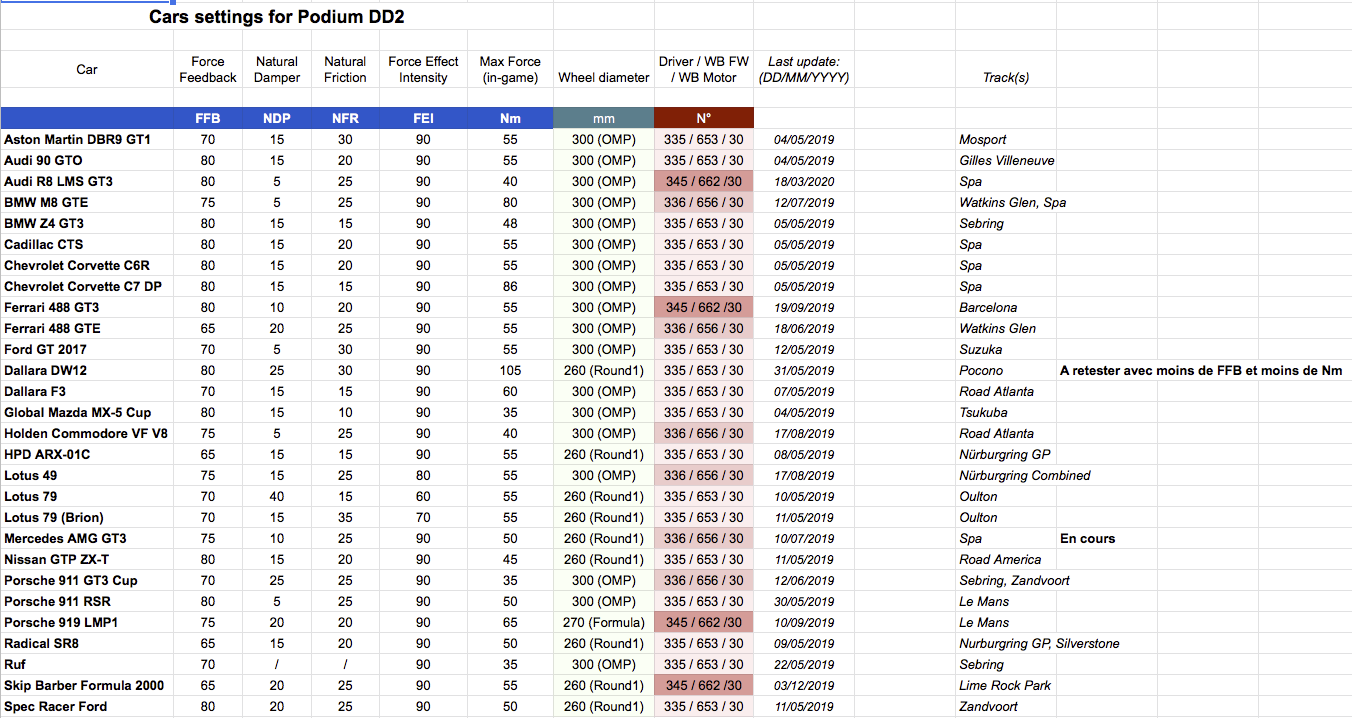1352x718 pixels.
Task: Select the blue 'NDP' abbreviation cell
Action: (277, 118)
